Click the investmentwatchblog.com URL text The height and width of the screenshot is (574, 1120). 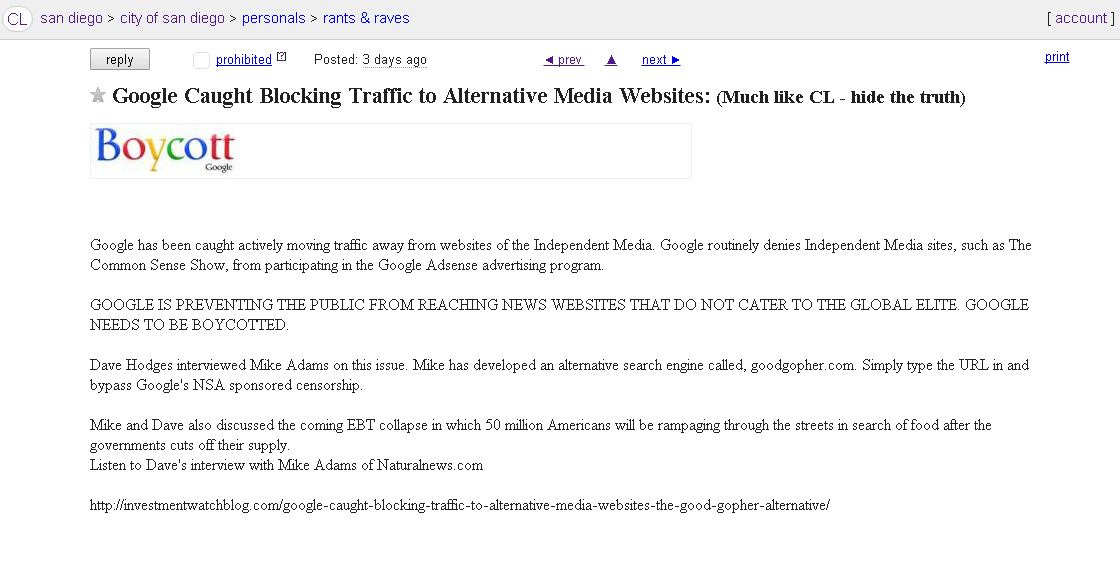click(459, 505)
